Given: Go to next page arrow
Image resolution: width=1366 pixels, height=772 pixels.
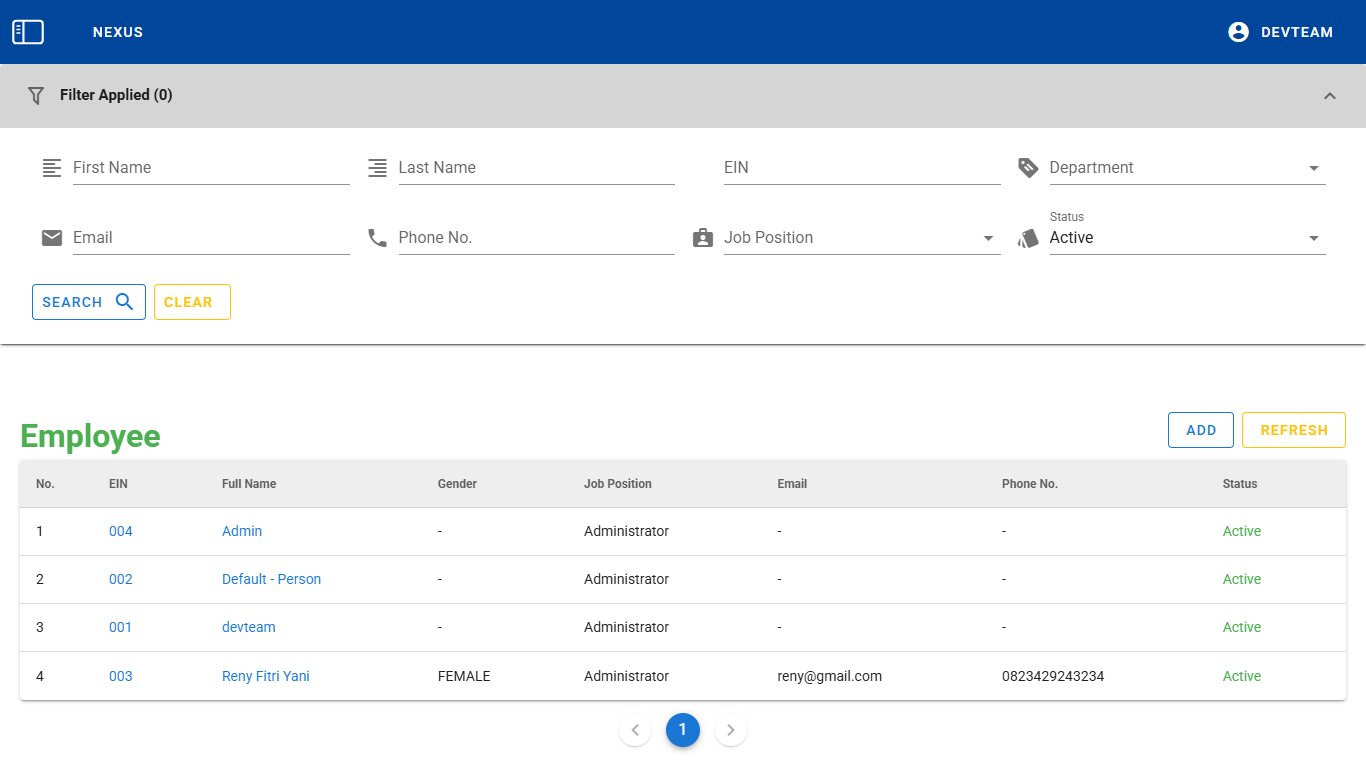Looking at the screenshot, I should point(731,730).
